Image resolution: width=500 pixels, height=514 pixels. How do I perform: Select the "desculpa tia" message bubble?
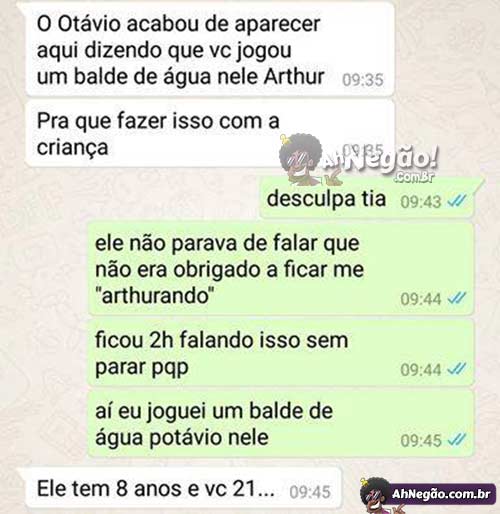(367, 198)
